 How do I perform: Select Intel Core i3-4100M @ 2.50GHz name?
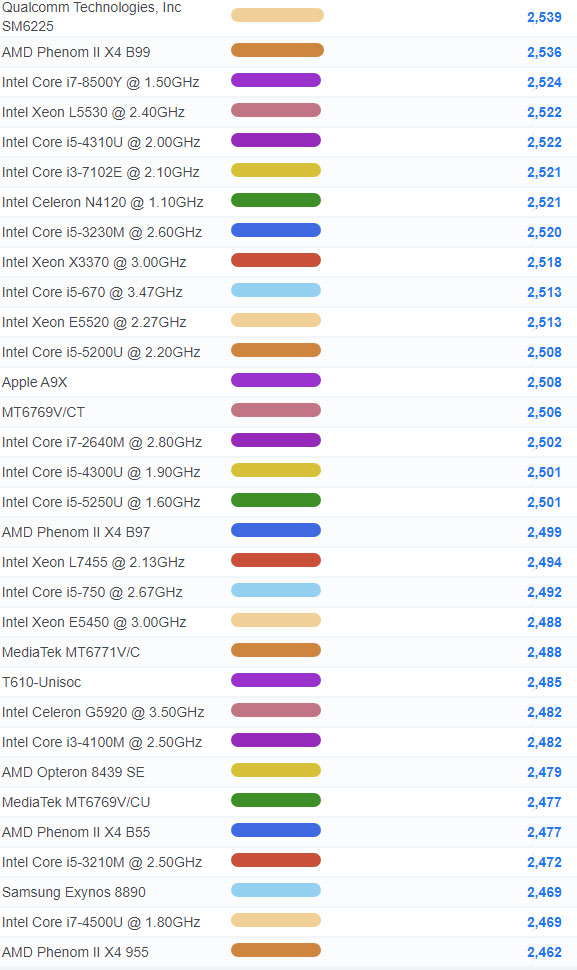coord(102,742)
